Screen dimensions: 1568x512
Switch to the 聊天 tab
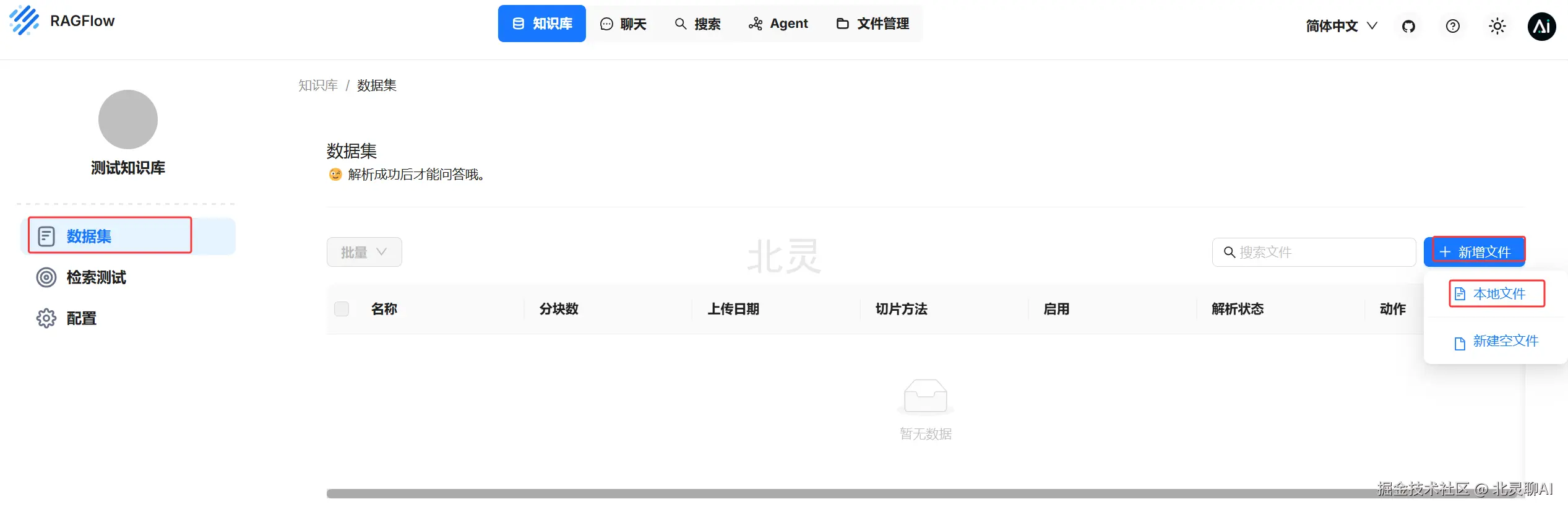pos(623,24)
